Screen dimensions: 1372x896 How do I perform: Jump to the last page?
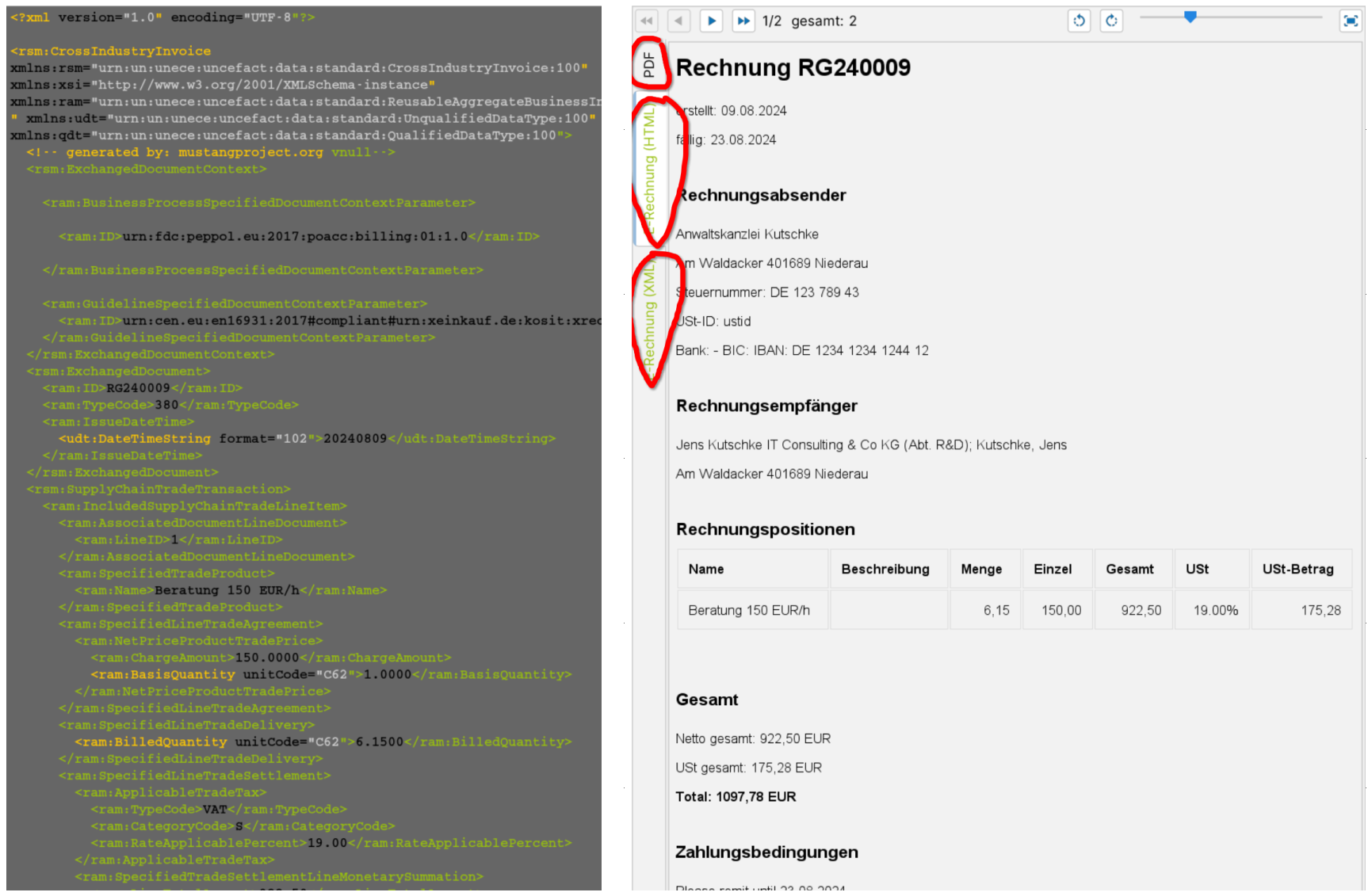tap(743, 21)
